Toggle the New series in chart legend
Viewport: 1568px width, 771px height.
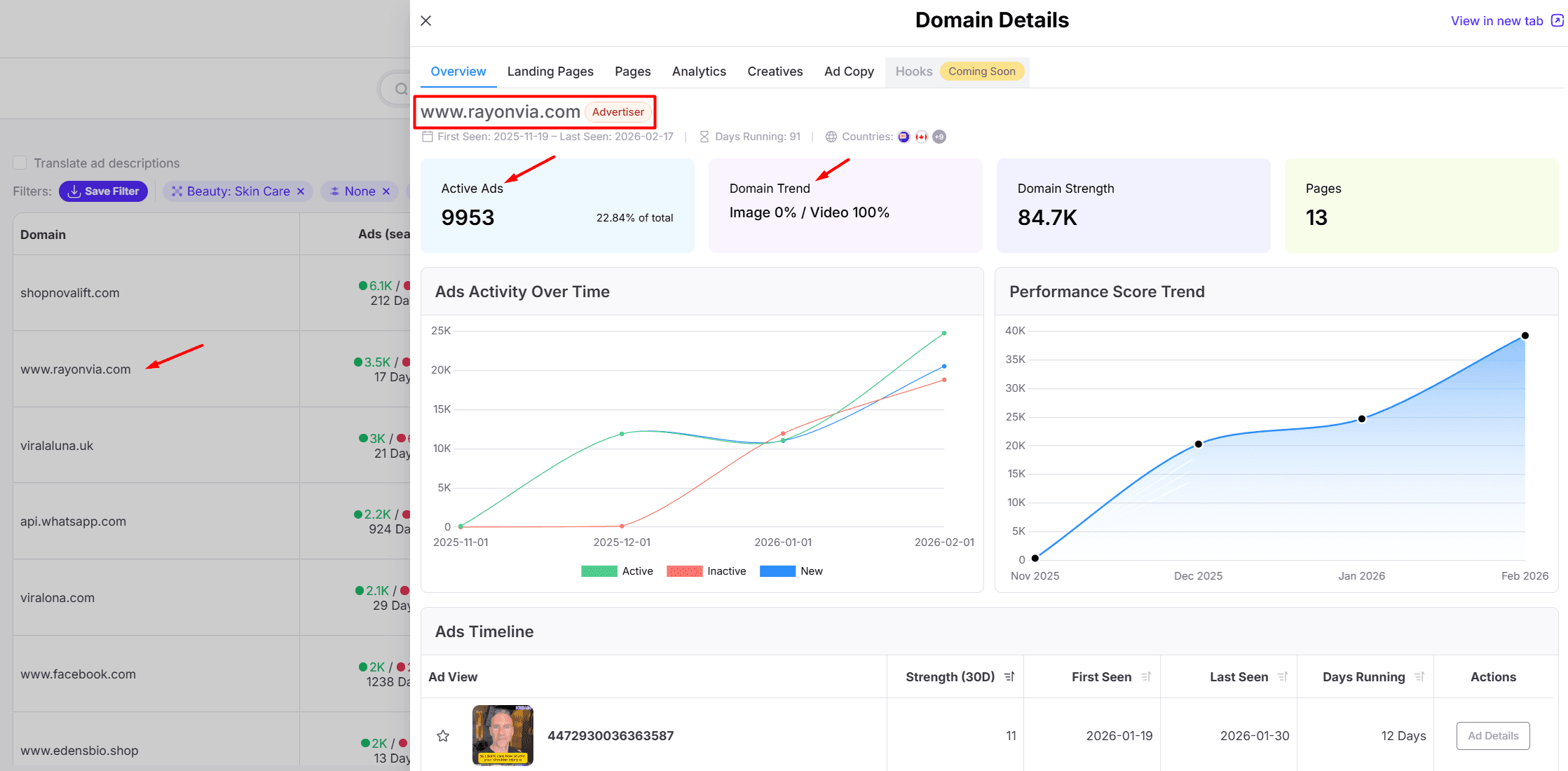pyautogui.click(x=791, y=571)
